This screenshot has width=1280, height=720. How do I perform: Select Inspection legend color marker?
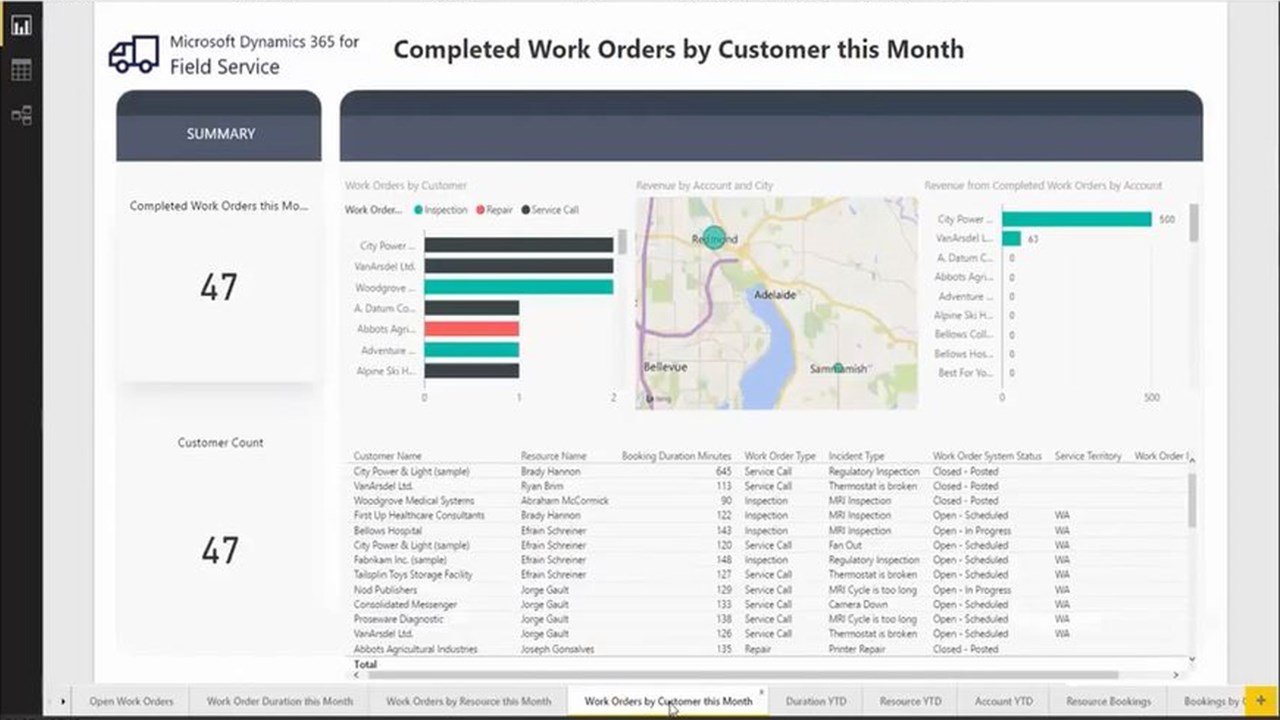coord(418,210)
